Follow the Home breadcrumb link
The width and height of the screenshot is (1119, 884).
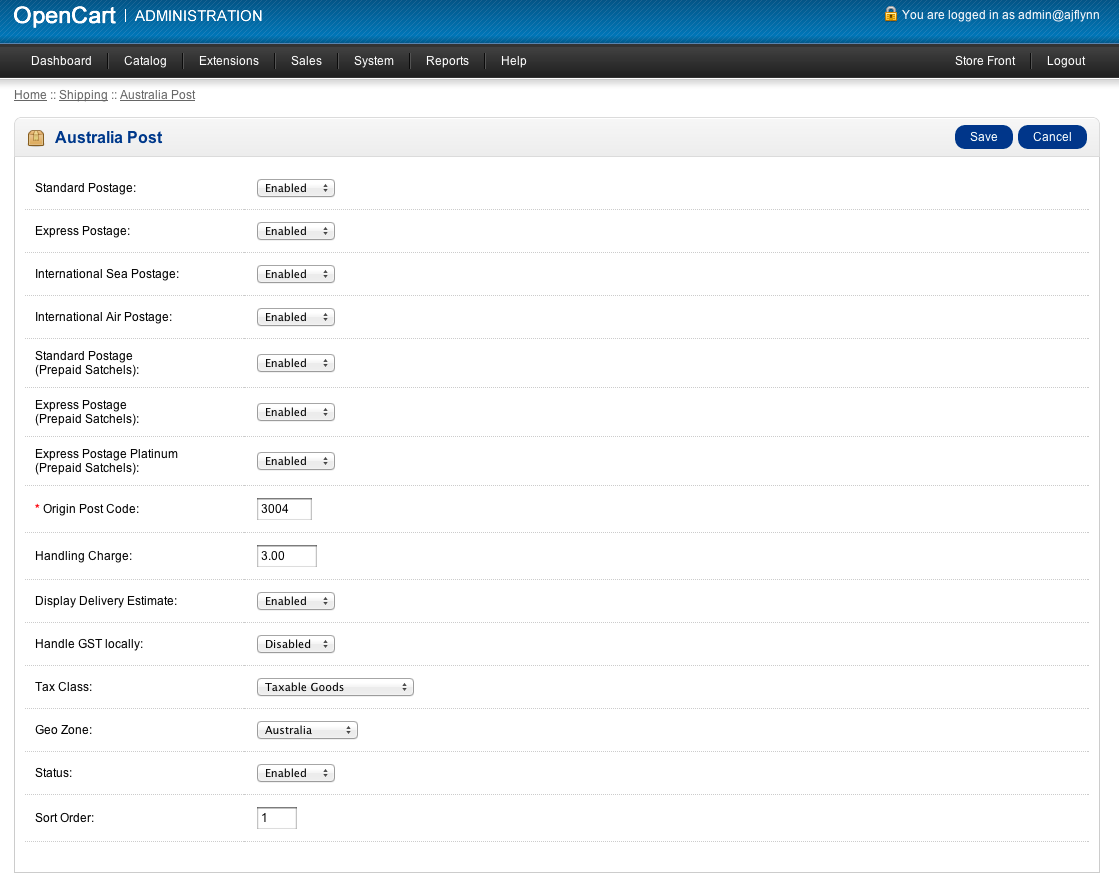30,95
